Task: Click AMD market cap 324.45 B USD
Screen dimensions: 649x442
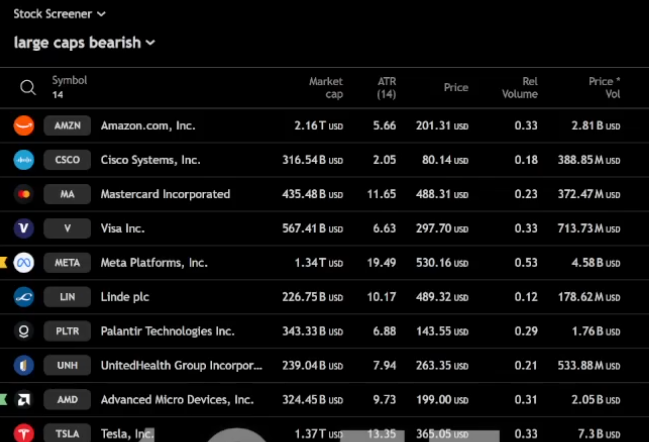Action: 312,399
